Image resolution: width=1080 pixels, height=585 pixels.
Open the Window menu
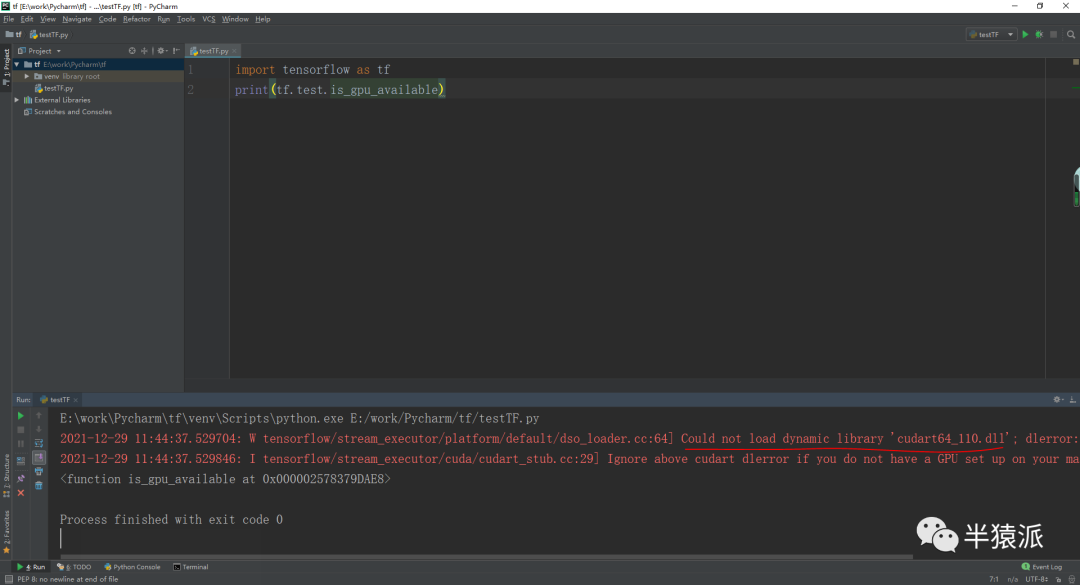tap(235, 19)
